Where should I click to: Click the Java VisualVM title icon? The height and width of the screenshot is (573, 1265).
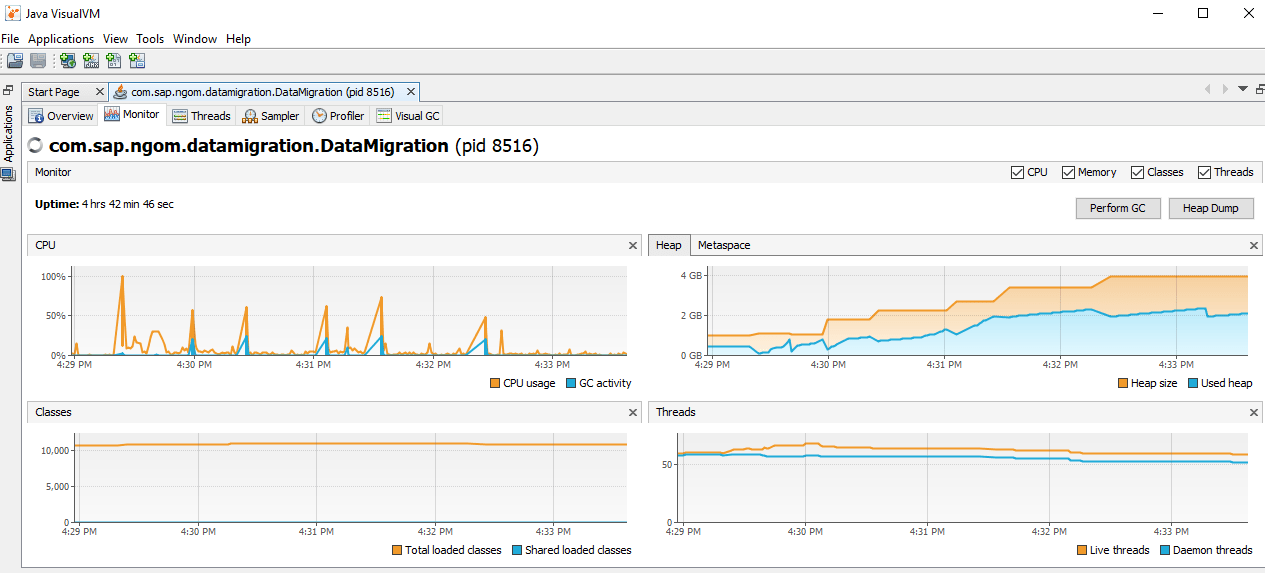(x=12, y=13)
